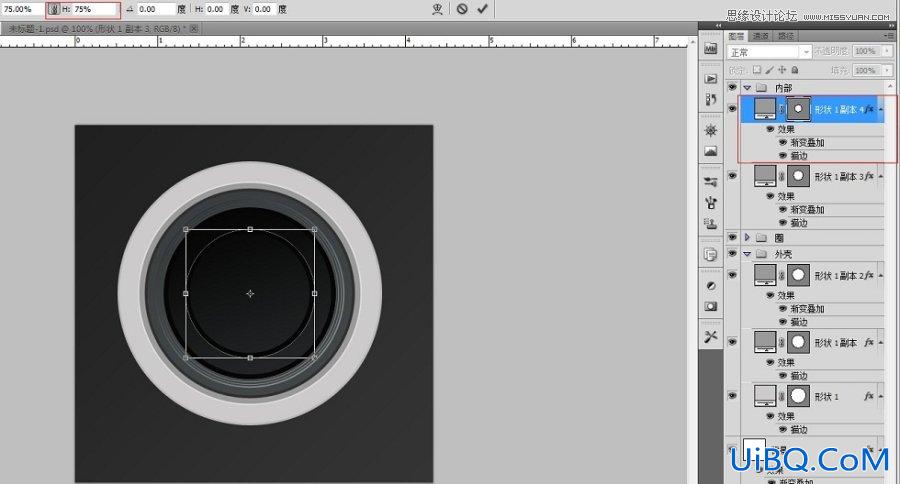The image size is (900, 484).
Task: Open the opacity 100% dropdown arrow
Action: coord(888,51)
